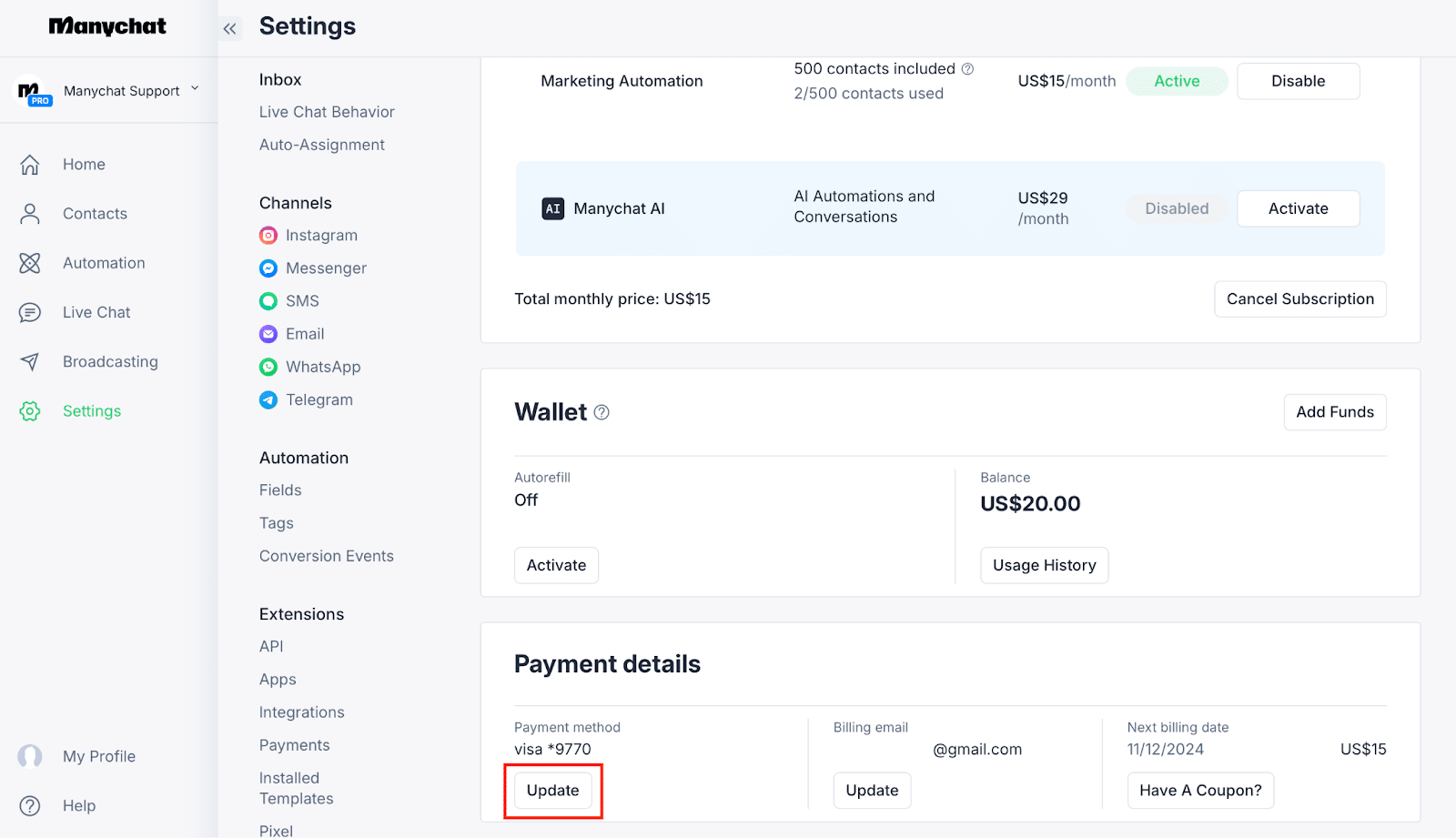Click the '2/500 contacts used' text

click(x=868, y=94)
